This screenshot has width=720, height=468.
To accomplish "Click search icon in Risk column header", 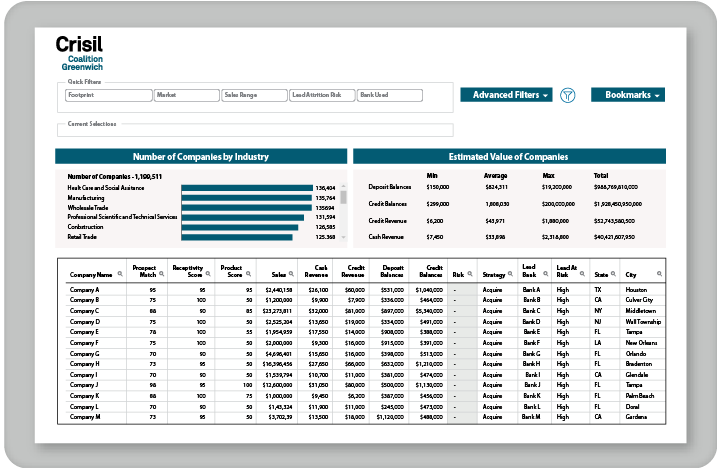I will [x=469, y=273].
